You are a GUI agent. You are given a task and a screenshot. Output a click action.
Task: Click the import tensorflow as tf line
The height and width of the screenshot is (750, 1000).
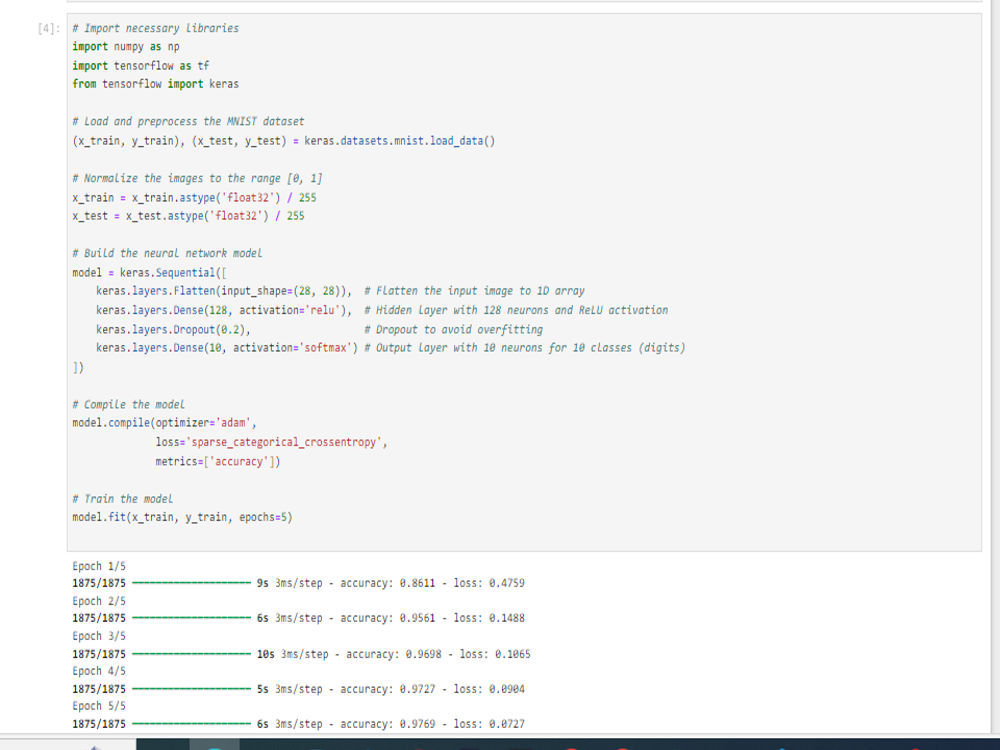140,65
